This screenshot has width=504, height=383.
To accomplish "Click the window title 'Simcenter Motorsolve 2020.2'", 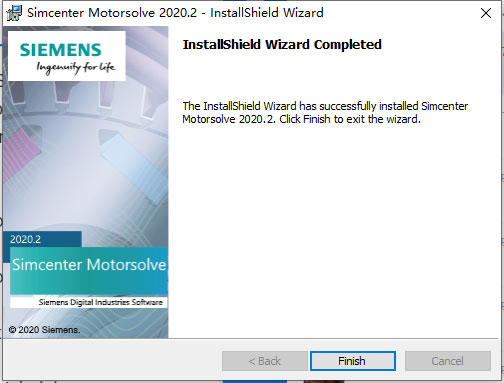I will pyautogui.click(x=112, y=13).
